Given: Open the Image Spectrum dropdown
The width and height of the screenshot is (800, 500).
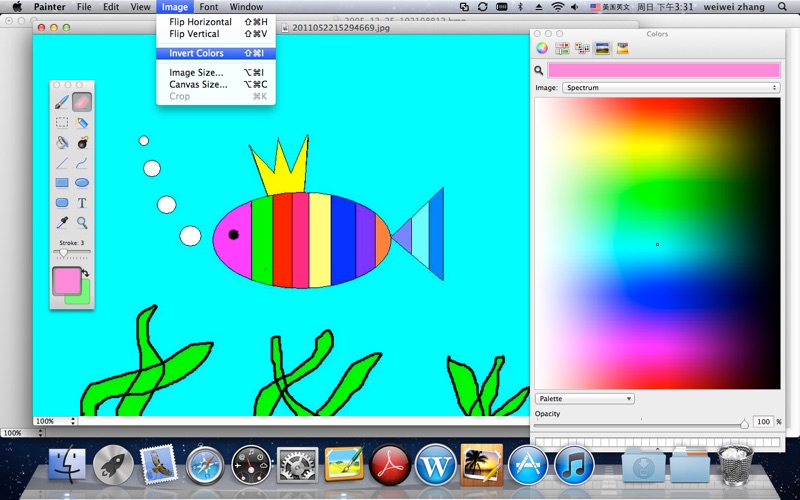Looking at the screenshot, I should coord(671,88).
